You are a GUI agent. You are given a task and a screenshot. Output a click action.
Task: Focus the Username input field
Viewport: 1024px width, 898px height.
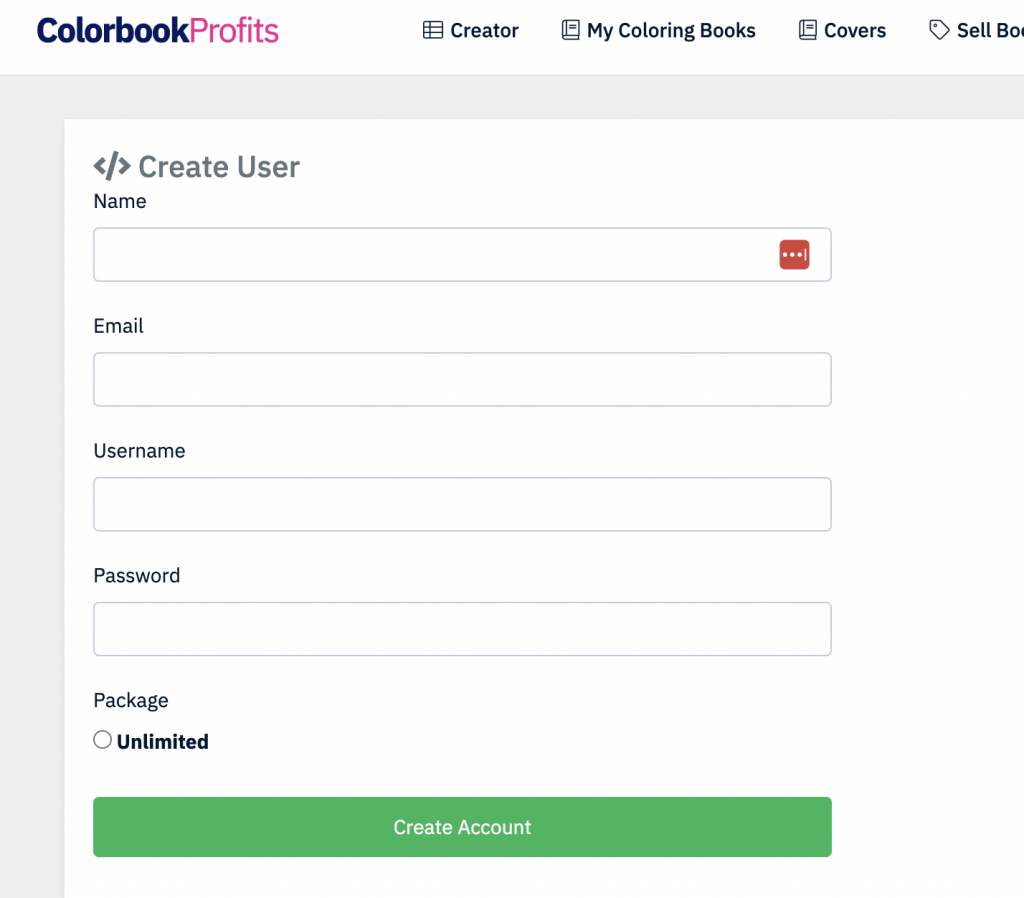[x=462, y=504]
